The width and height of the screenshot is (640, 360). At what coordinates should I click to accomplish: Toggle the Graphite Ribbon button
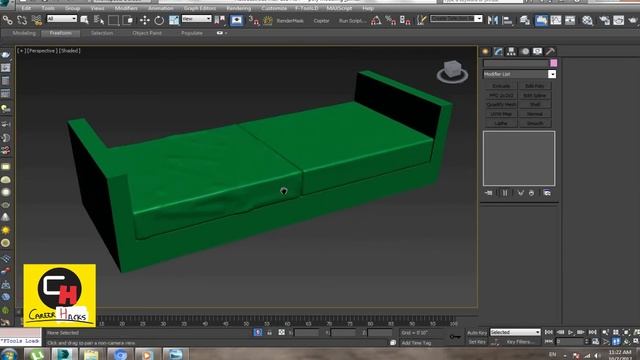click(541, 20)
